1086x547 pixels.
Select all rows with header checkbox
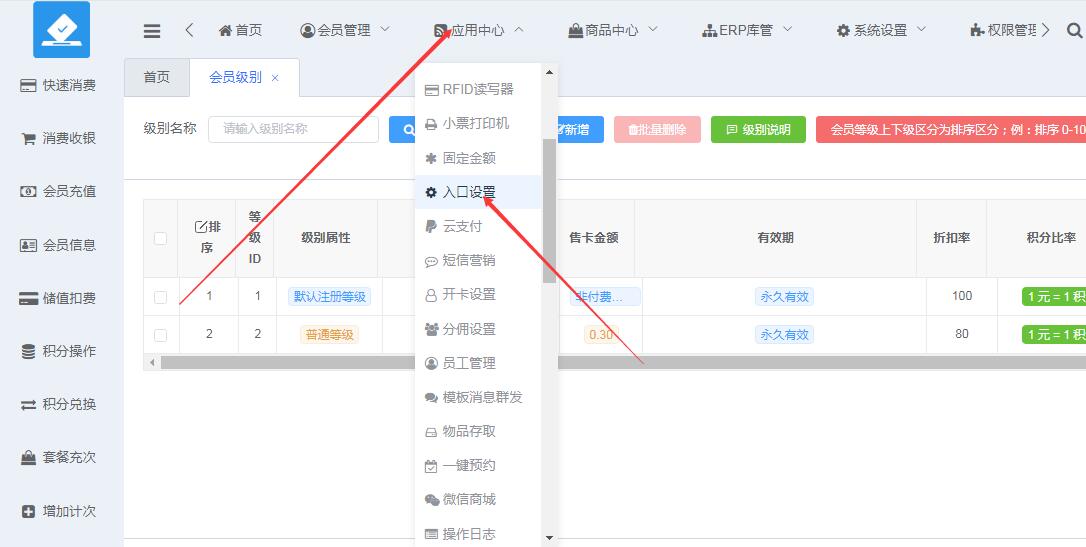[x=161, y=238]
